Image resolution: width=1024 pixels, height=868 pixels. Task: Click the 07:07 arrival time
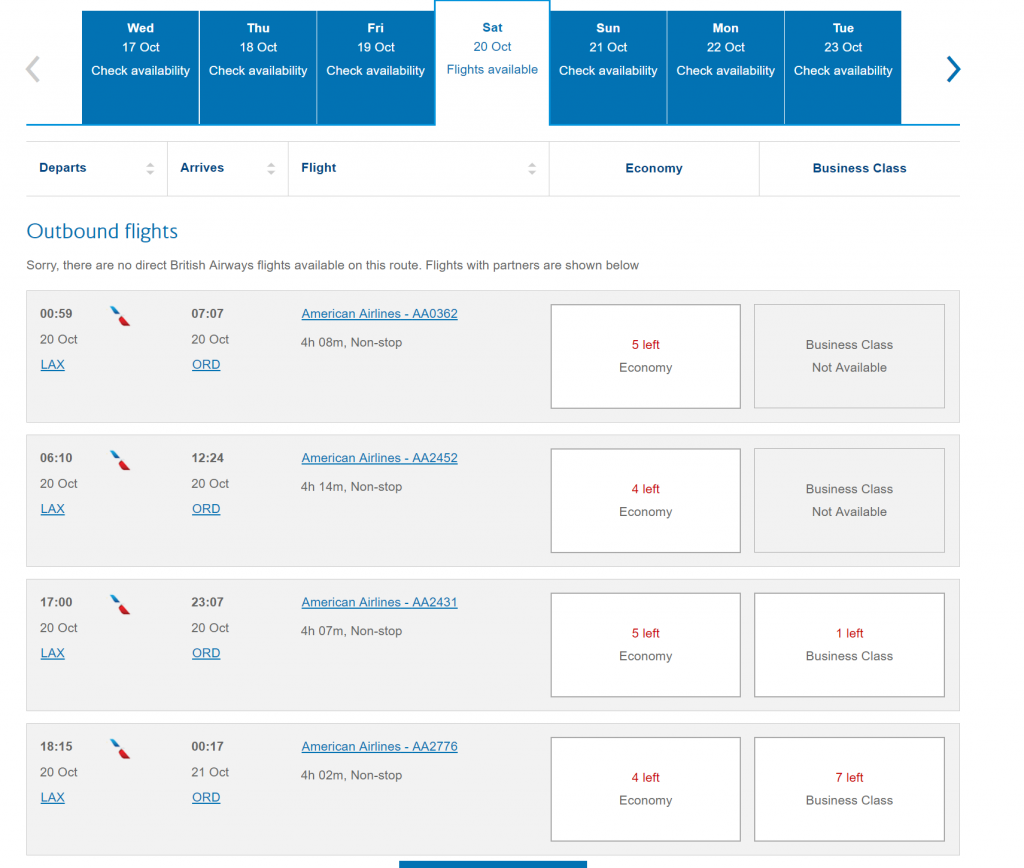(x=207, y=313)
